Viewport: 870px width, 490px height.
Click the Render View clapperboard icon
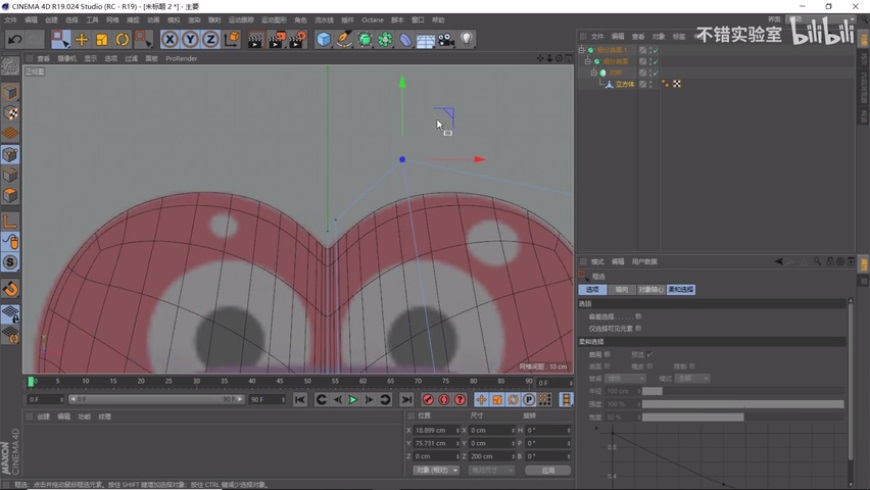coord(255,39)
